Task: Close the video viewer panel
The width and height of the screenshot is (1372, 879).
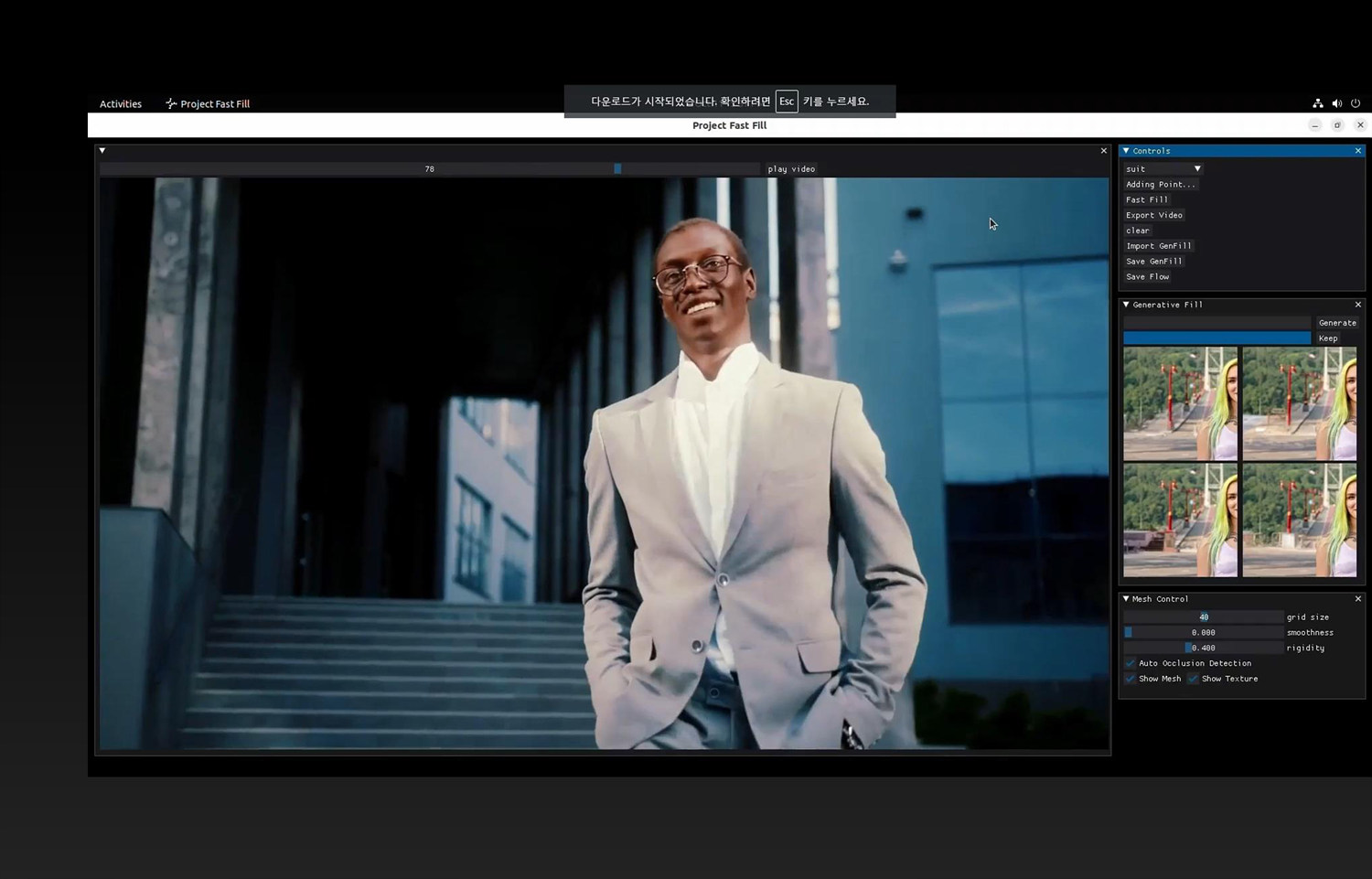Action: tap(1103, 151)
